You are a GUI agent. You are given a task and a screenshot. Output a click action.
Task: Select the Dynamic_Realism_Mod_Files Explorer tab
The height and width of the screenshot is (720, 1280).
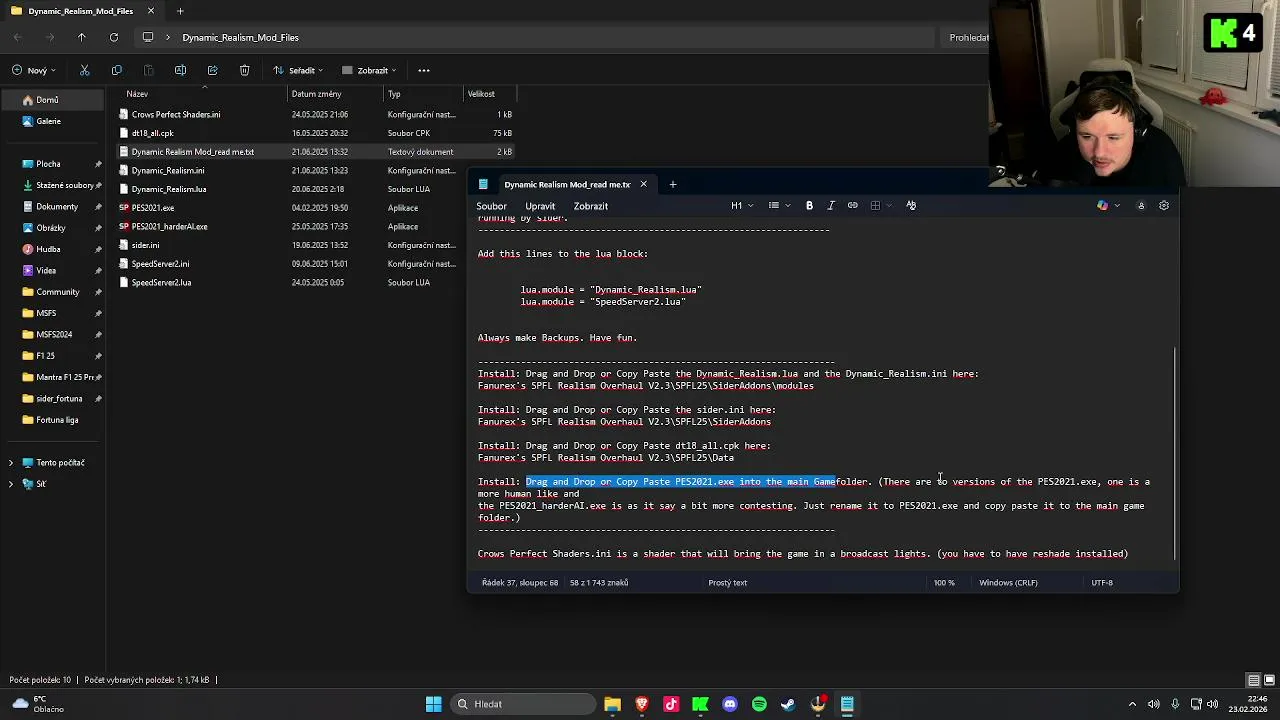pos(80,11)
